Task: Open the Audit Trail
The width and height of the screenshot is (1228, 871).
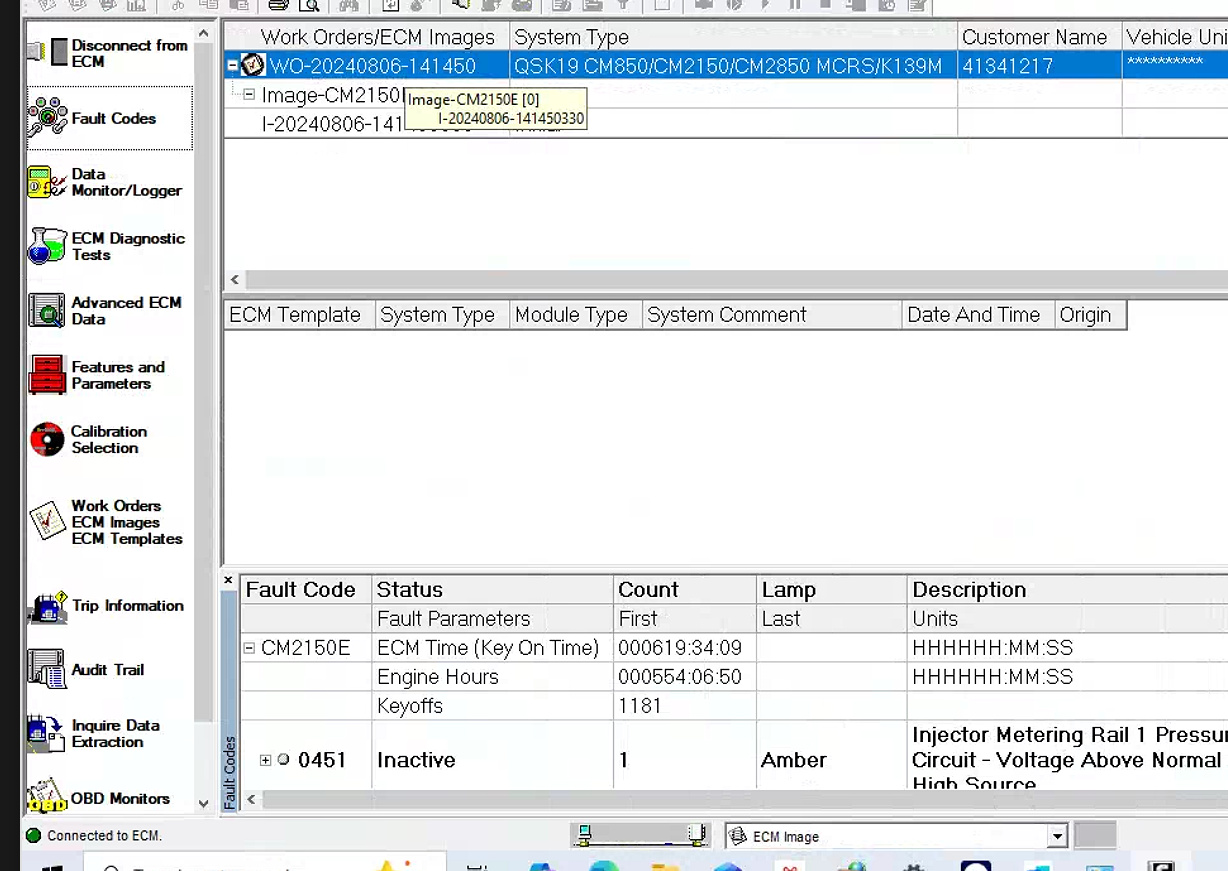Action: [47, 670]
